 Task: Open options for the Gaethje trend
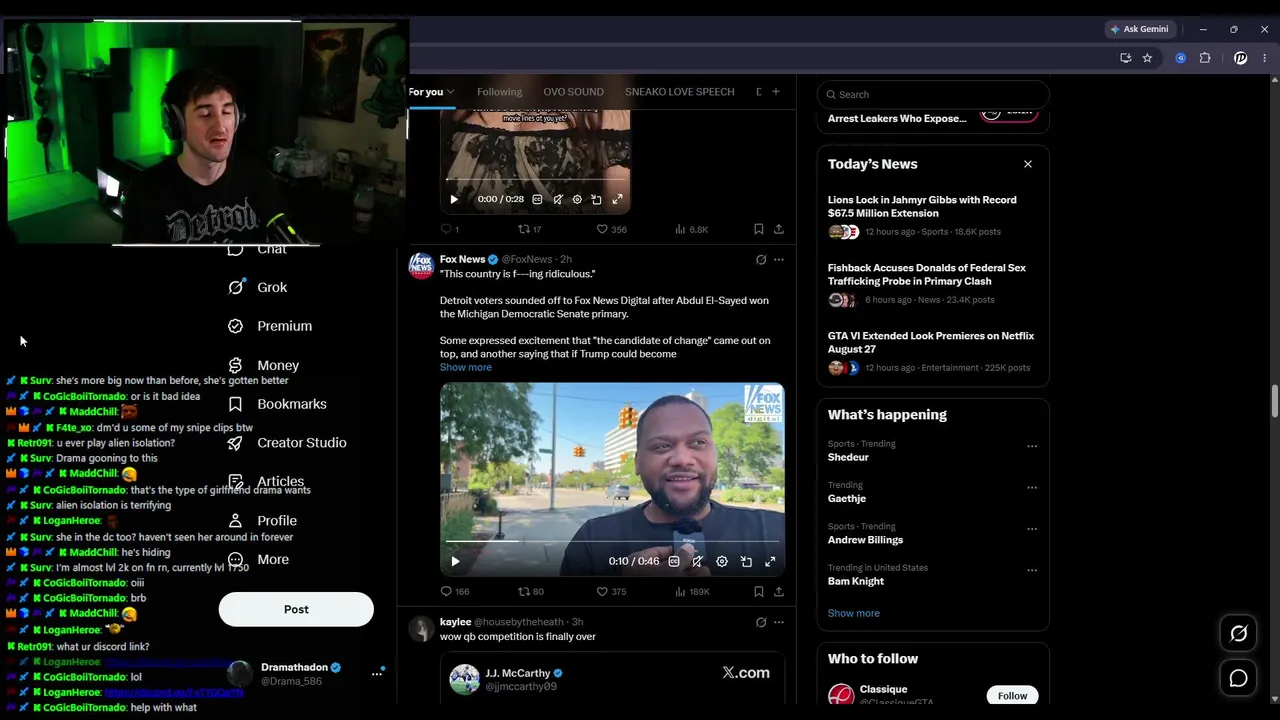1032,487
